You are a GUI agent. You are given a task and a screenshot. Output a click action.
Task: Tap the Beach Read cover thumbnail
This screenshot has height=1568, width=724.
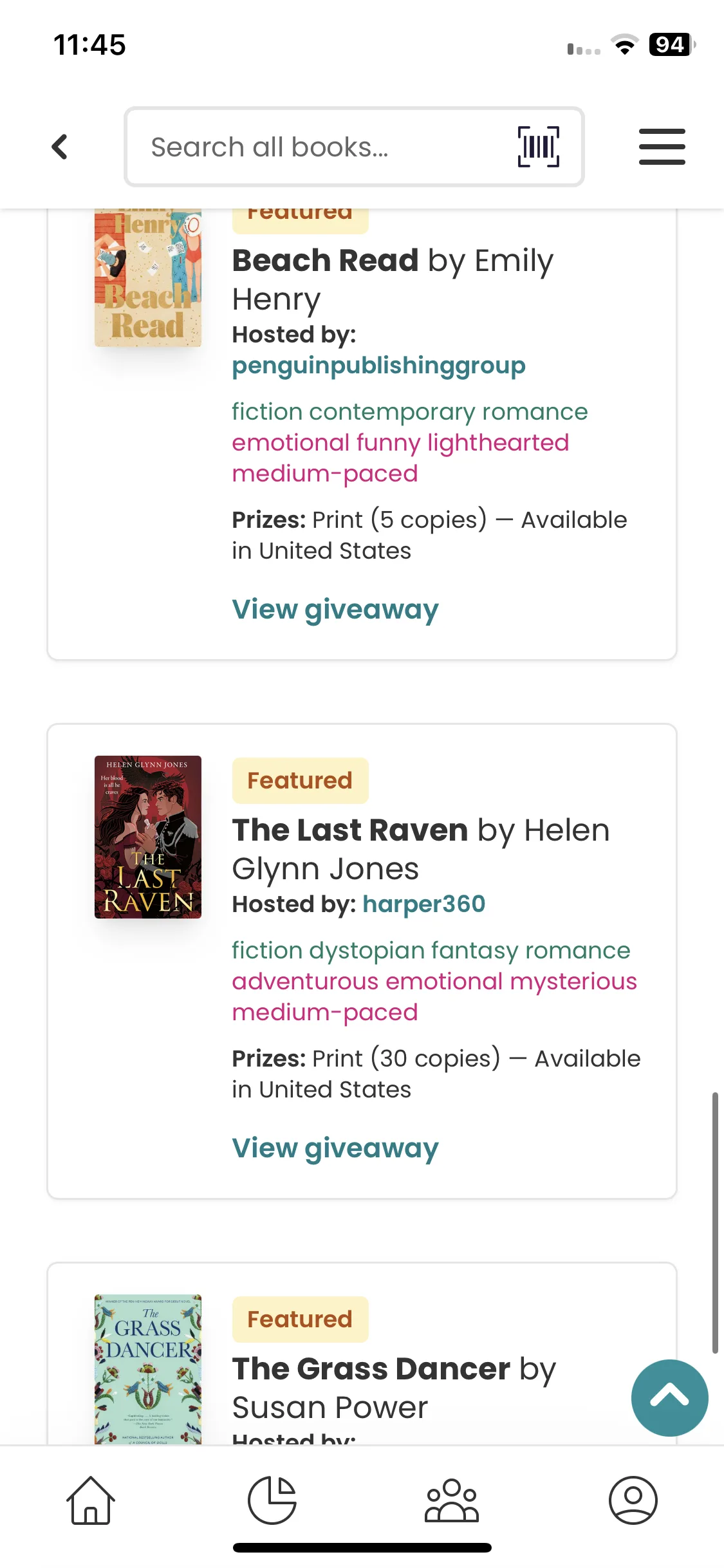(x=148, y=278)
